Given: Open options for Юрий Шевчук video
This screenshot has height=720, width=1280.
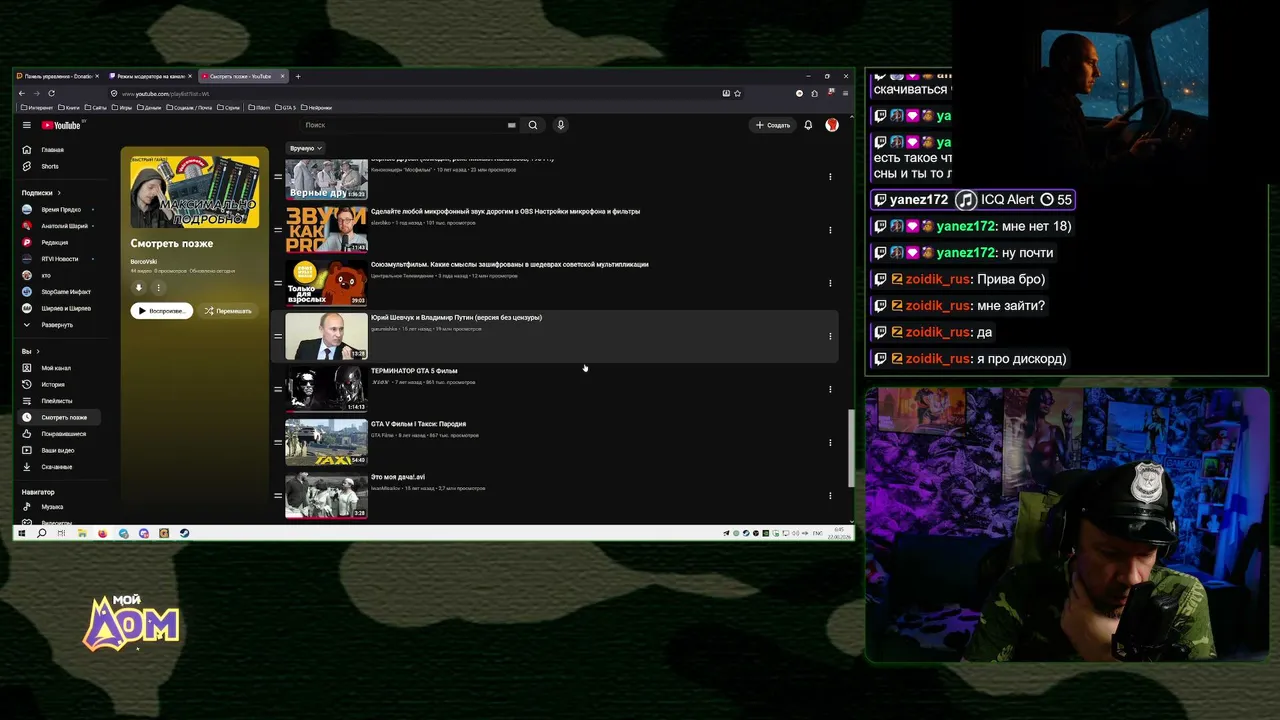Looking at the screenshot, I should (830, 336).
